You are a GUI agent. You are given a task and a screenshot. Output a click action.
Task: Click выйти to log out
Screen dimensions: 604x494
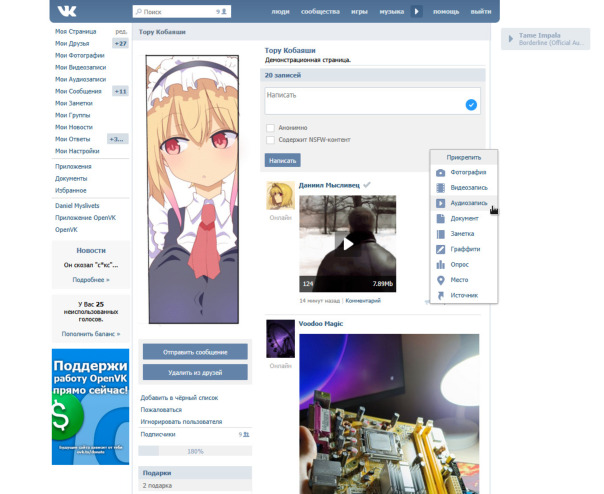(x=481, y=12)
